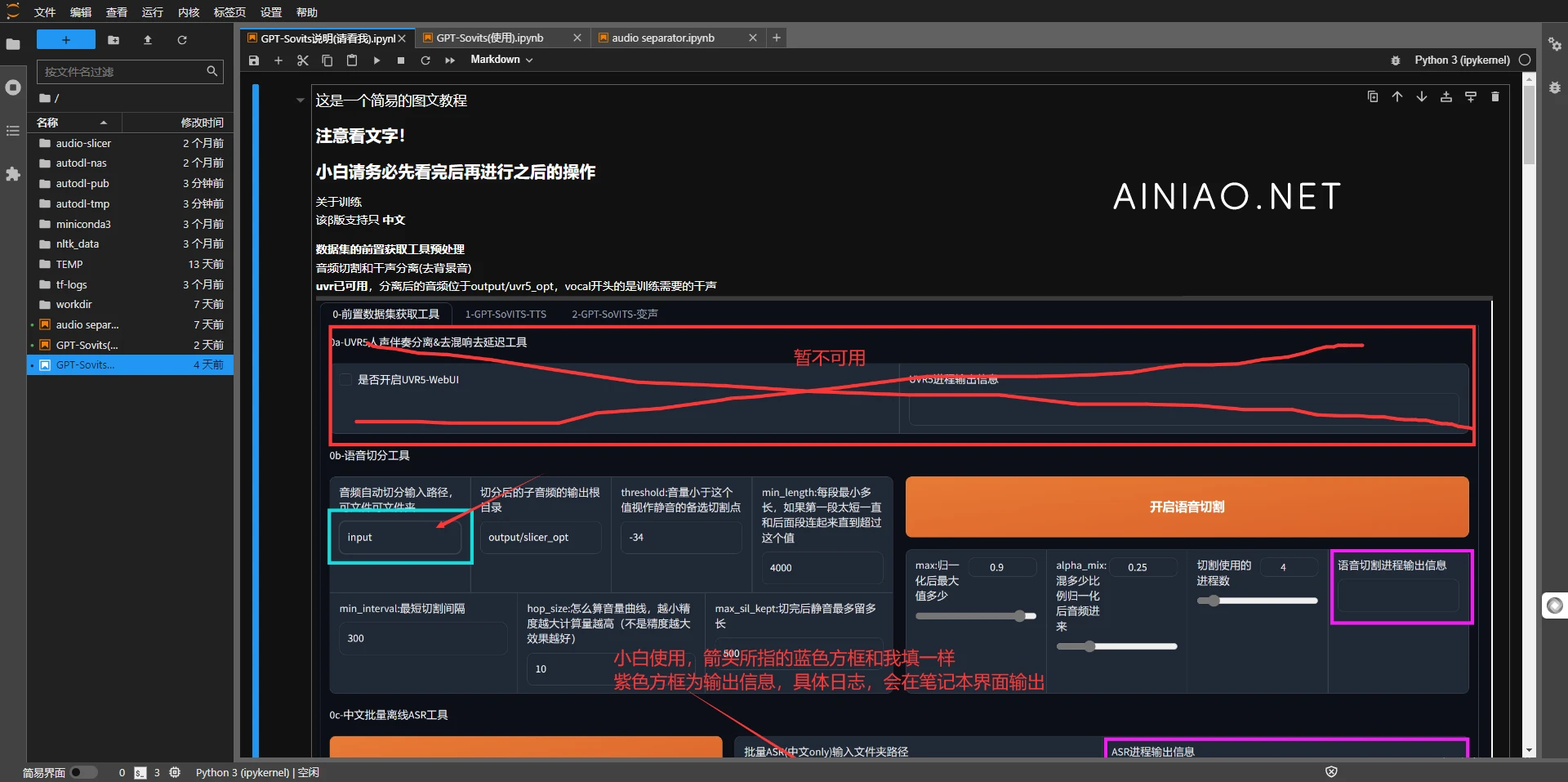1568x782 pixels.
Task: Click the terminal sessions icon in status bar
Action: [140, 772]
